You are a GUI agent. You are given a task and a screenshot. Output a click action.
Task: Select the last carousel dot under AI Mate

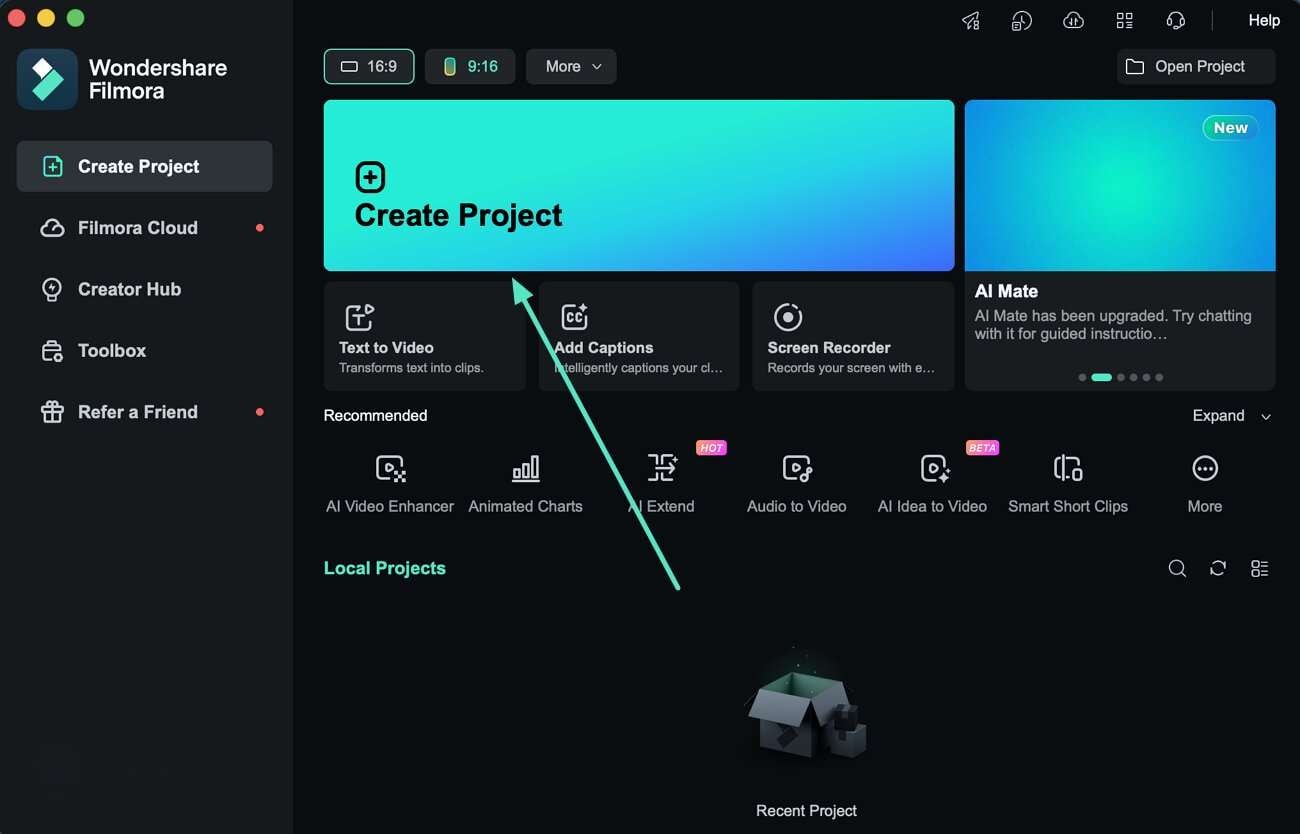tap(1159, 378)
